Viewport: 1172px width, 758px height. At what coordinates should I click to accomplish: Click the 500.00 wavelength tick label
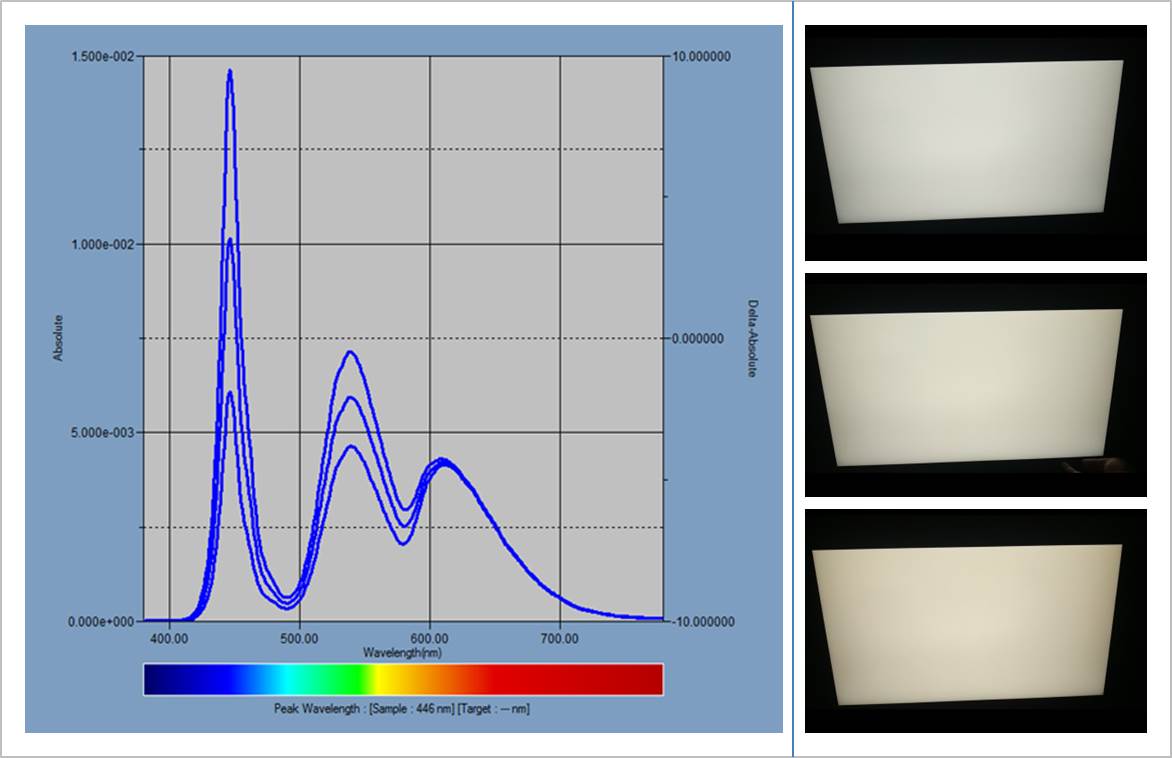[x=299, y=638]
